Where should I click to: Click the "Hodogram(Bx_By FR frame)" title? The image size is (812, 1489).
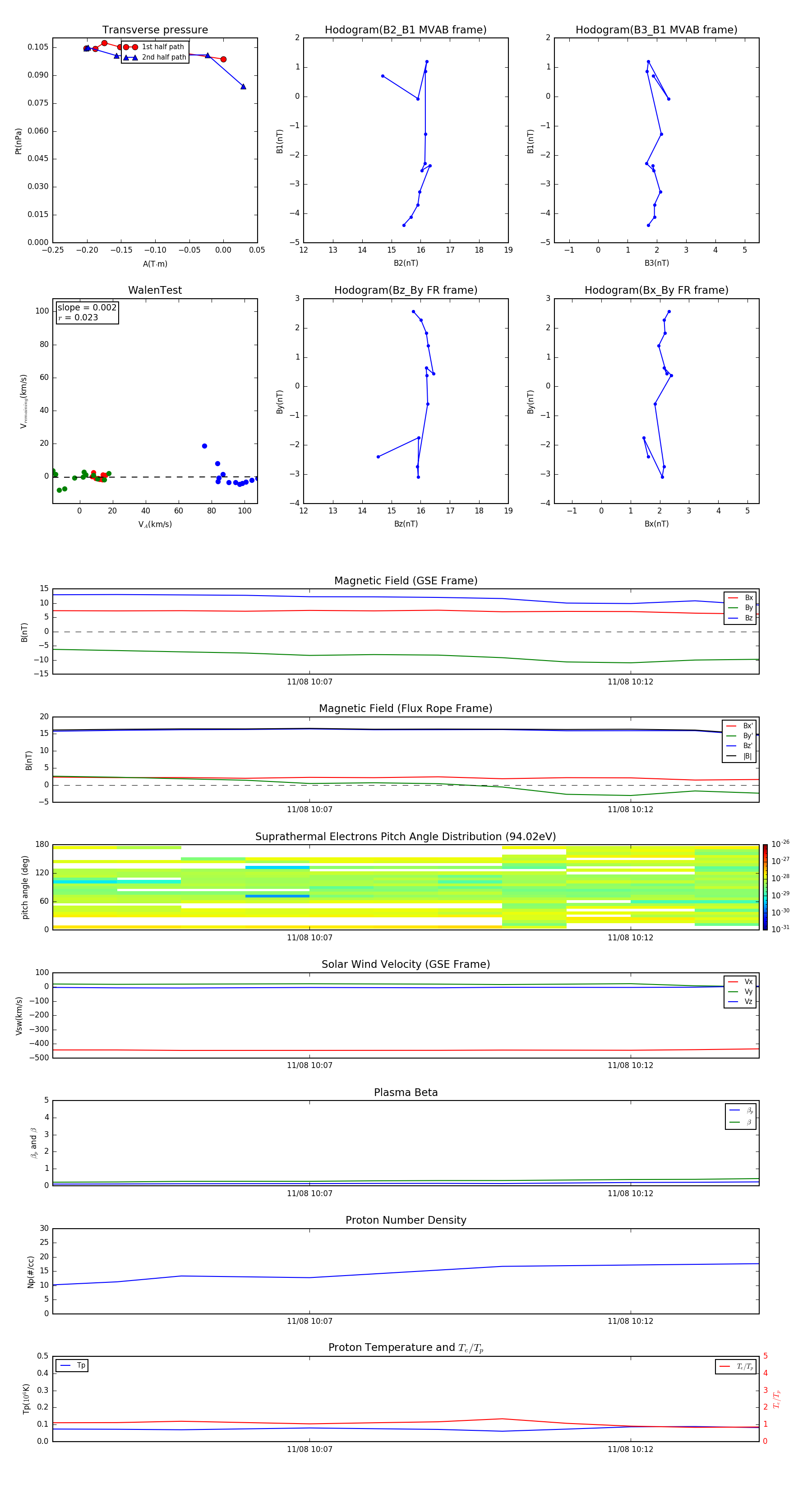tap(656, 290)
